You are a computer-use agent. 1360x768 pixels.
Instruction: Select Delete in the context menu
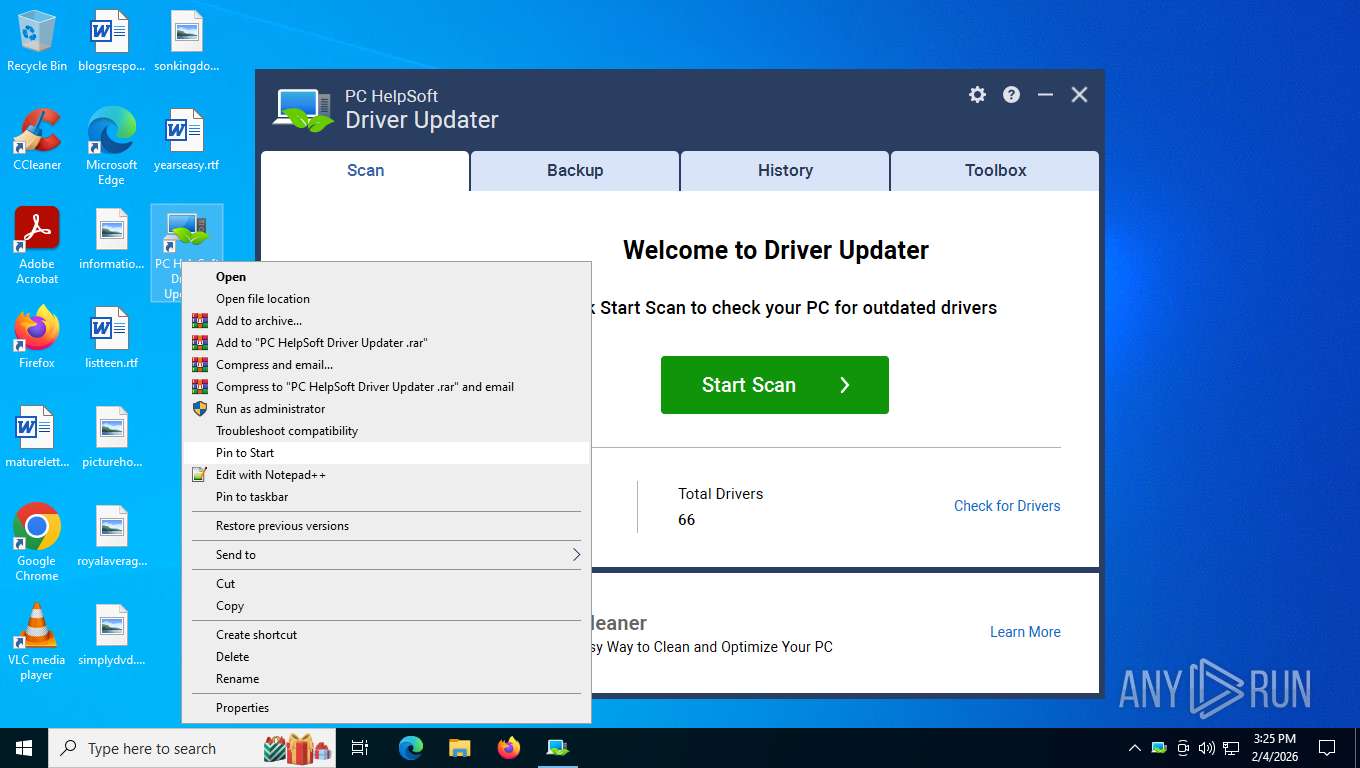coord(386,657)
